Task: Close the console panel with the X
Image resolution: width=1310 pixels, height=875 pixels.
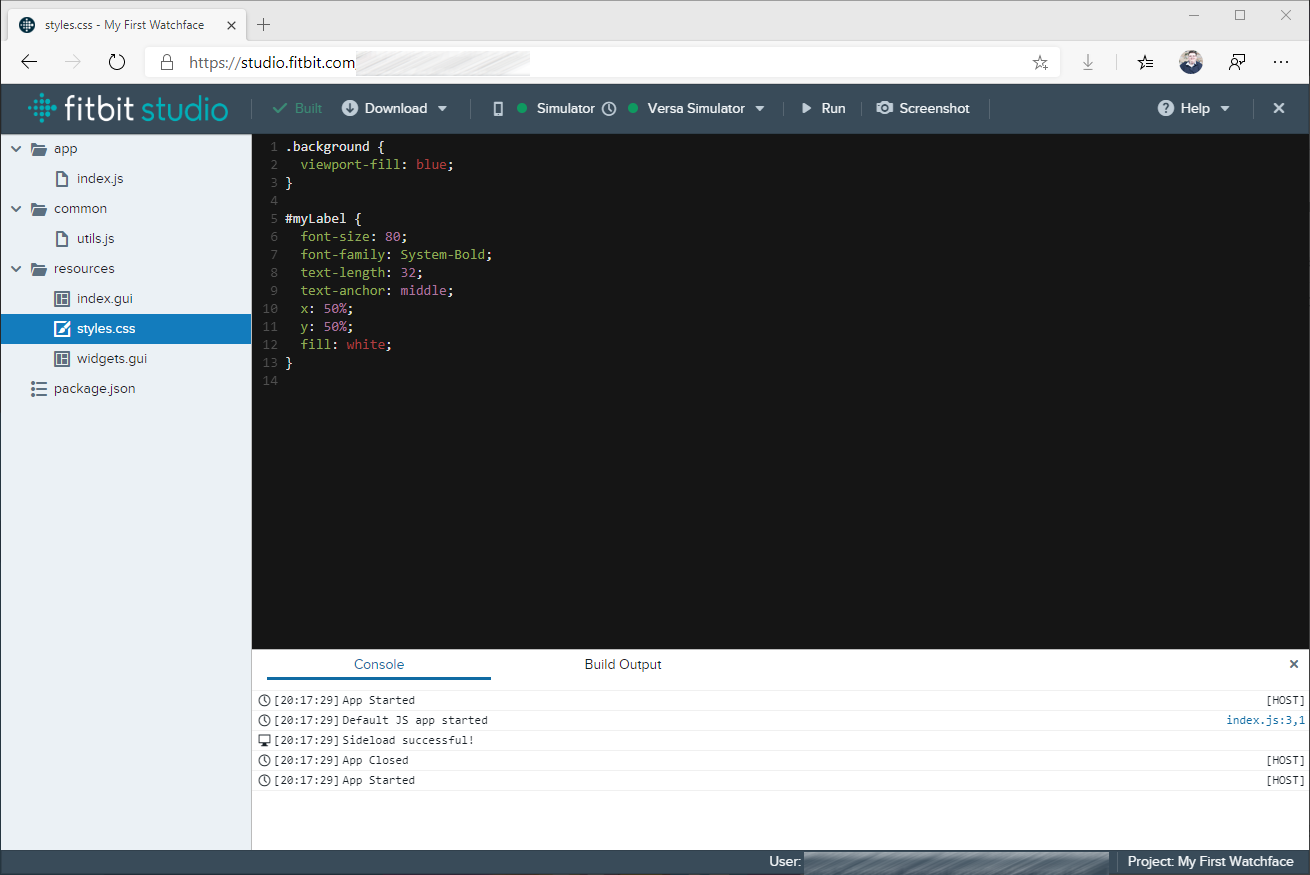Action: (1293, 664)
